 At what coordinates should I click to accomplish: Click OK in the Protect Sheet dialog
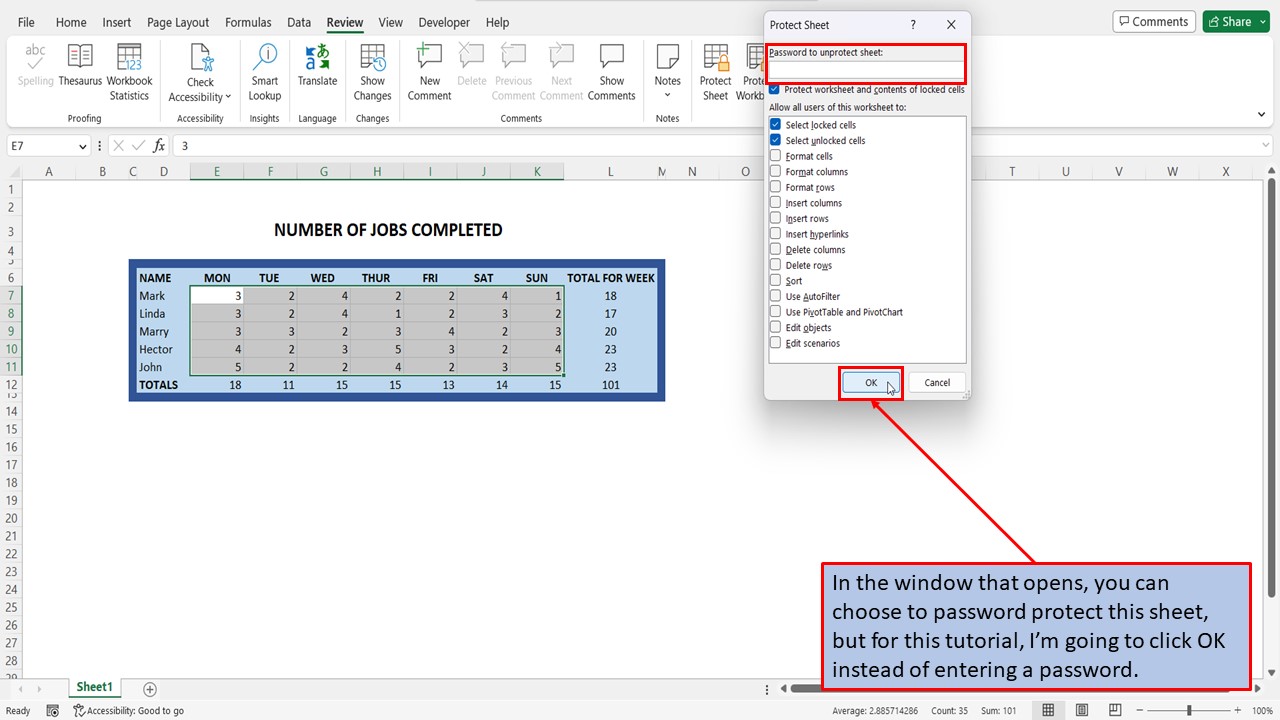869,382
